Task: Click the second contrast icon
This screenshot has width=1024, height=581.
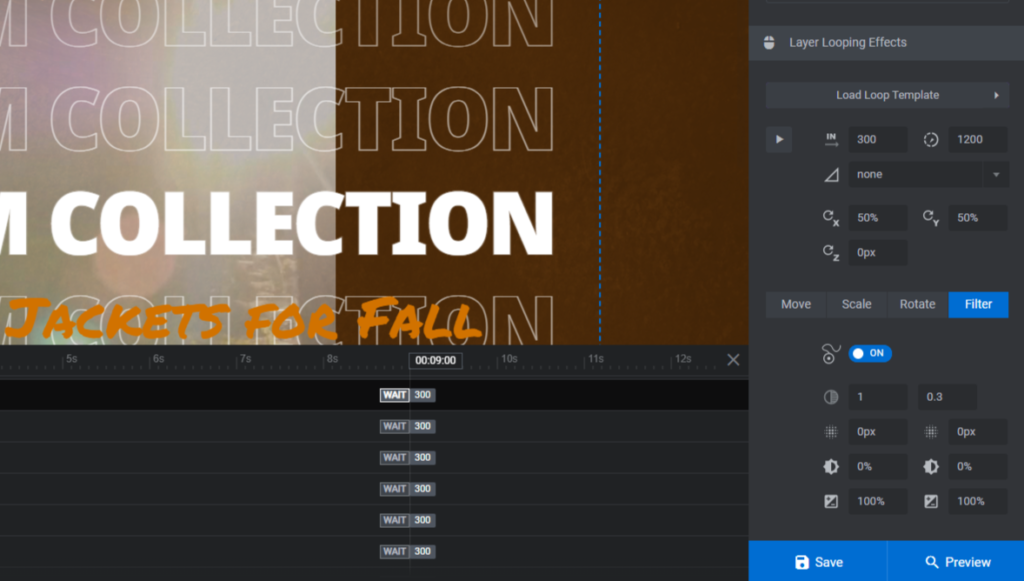Action: pyautogui.click(x=931, y=501)
